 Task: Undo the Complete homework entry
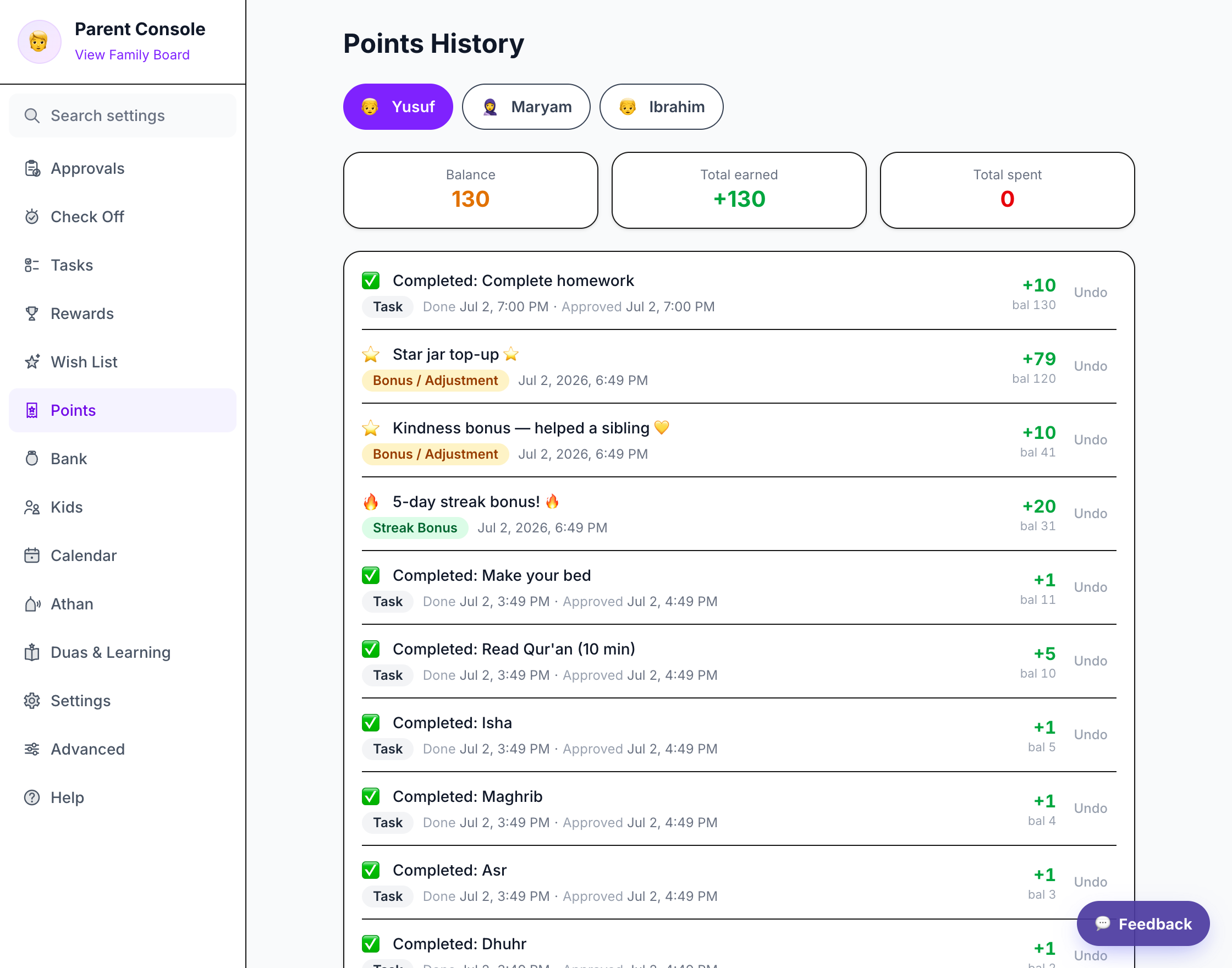coord(1090,293)
